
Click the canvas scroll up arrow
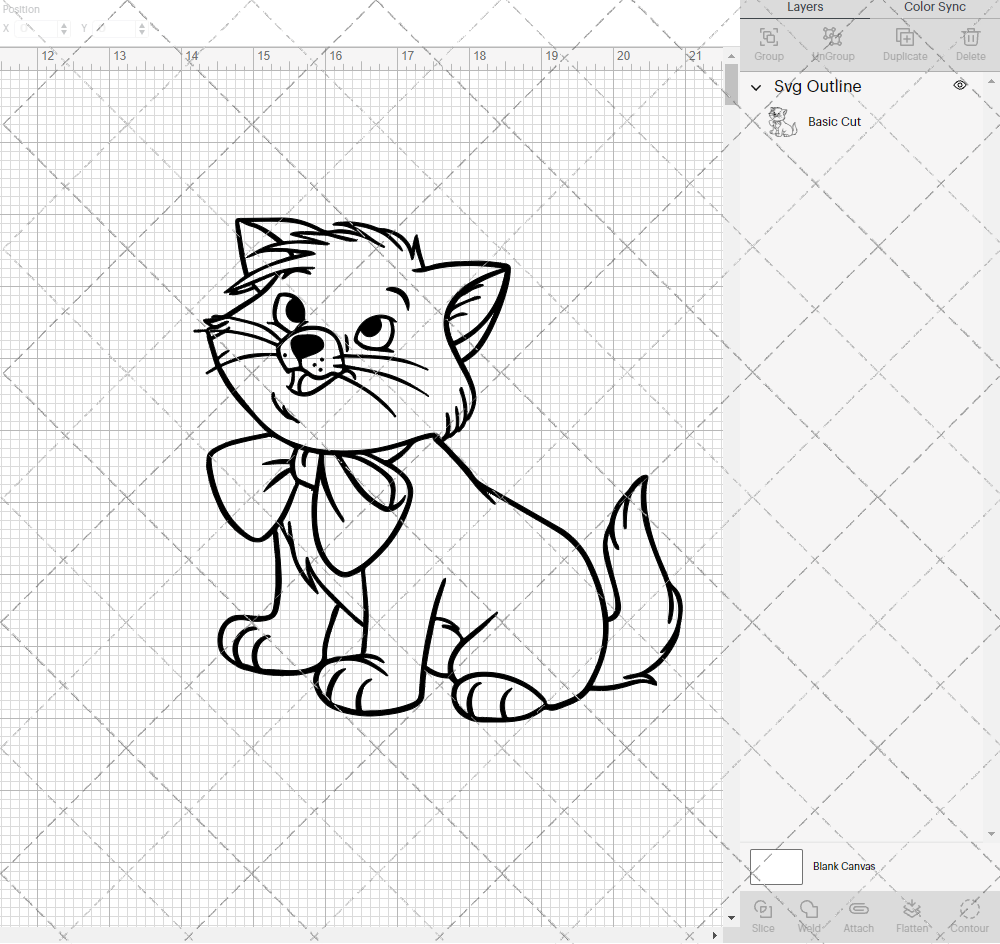point(731,56)
